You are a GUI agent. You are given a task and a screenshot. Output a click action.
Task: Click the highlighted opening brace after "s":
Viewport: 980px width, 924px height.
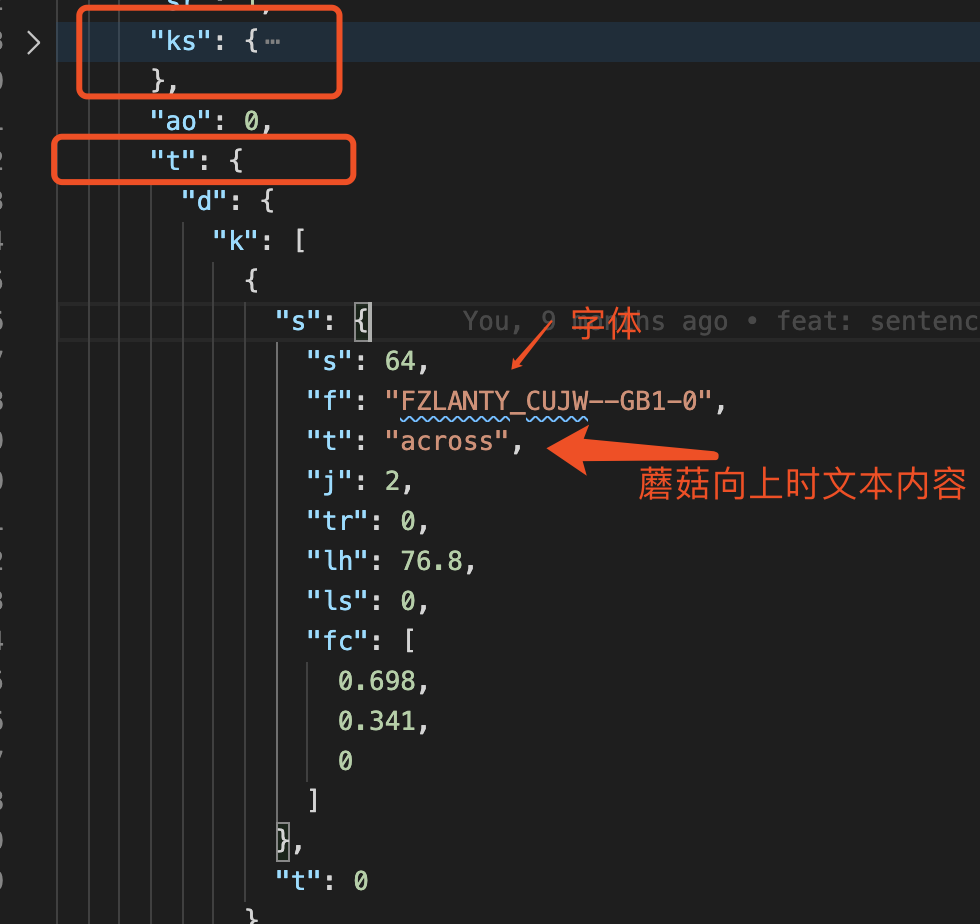point(362,321)
